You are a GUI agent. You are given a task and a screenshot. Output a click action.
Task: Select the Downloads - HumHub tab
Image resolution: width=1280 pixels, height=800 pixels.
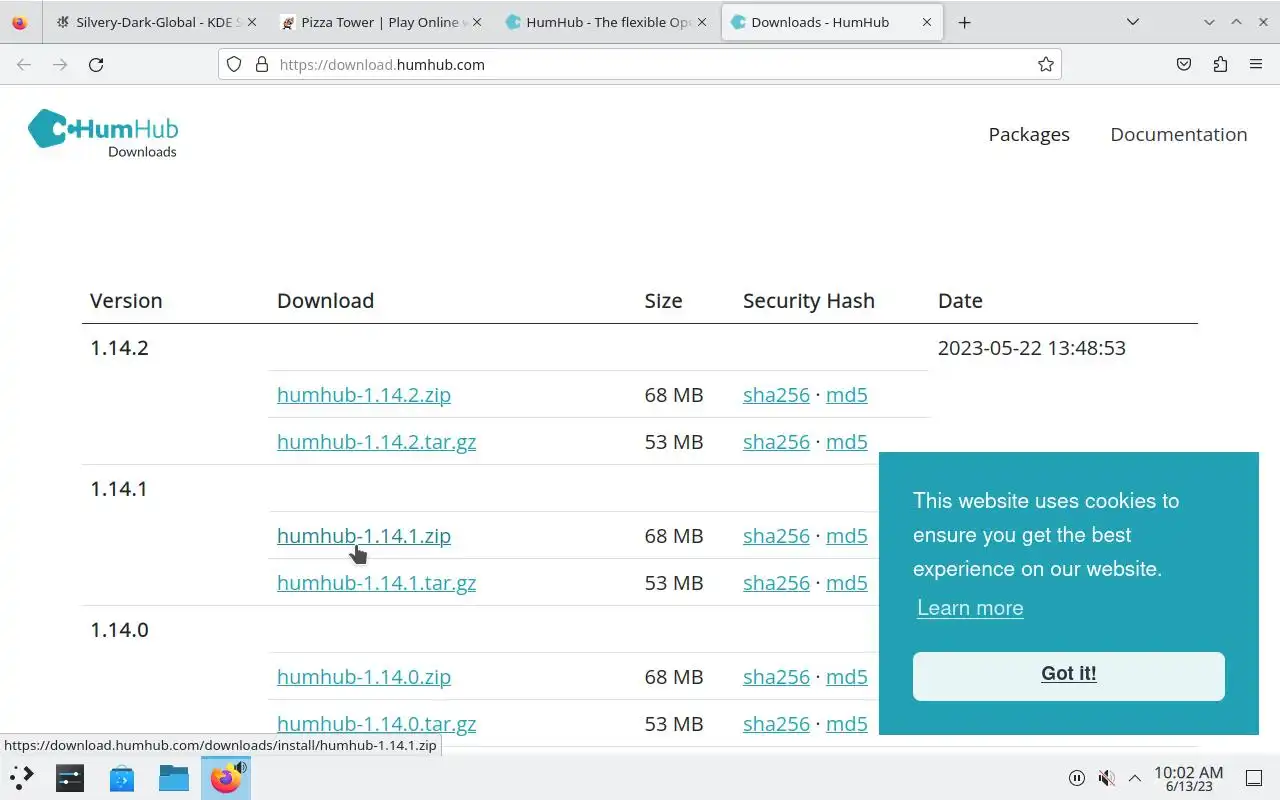point(832,22)
